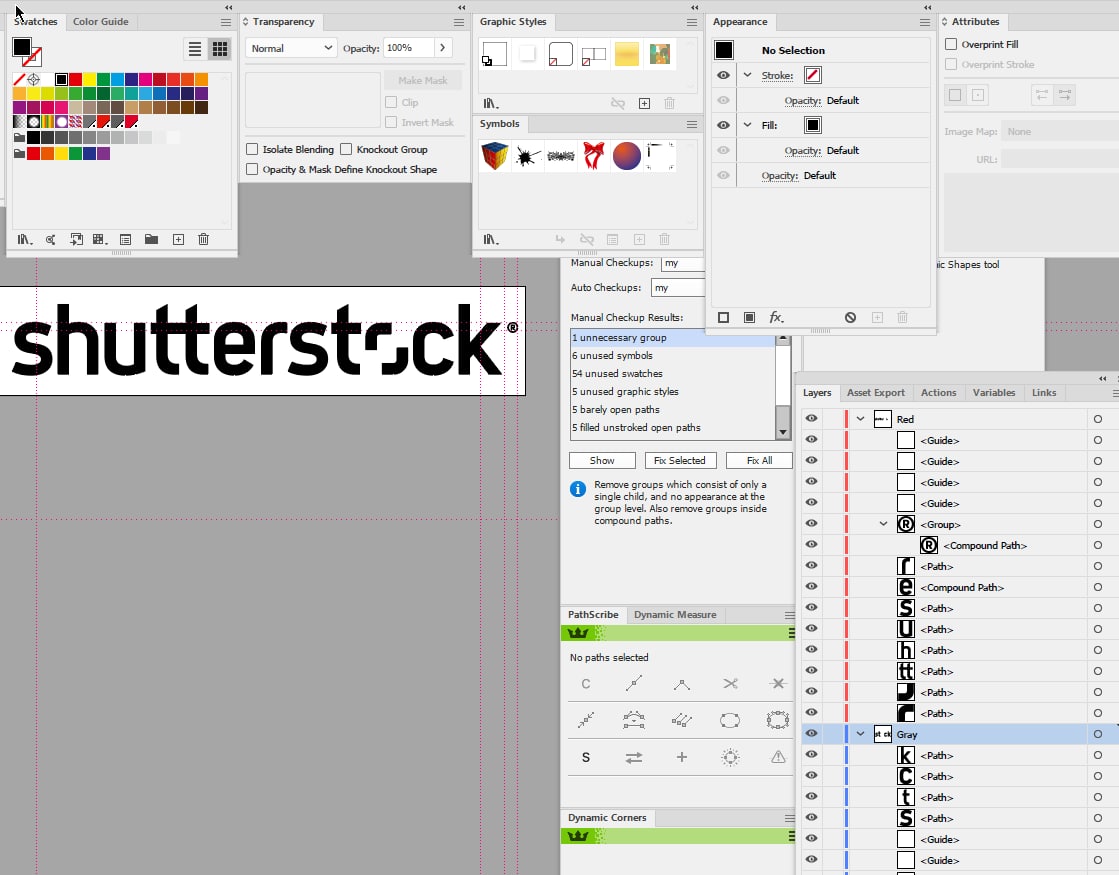Click the Fill box in Swatches panel
Image resolution: width=1119 pixels, height=875 pixels.
(x=21, y=47)
